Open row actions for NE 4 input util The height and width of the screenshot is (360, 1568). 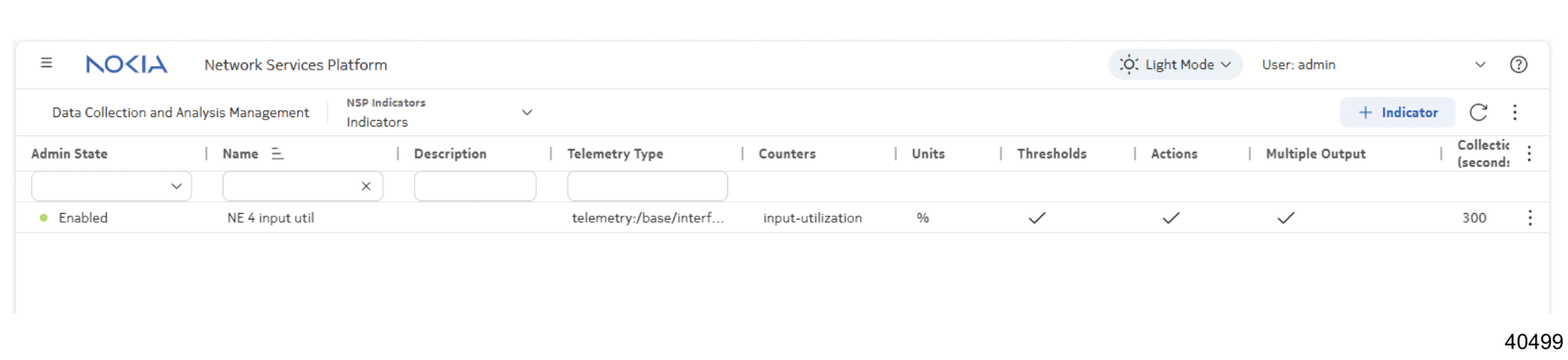(x=1529, y=218)
